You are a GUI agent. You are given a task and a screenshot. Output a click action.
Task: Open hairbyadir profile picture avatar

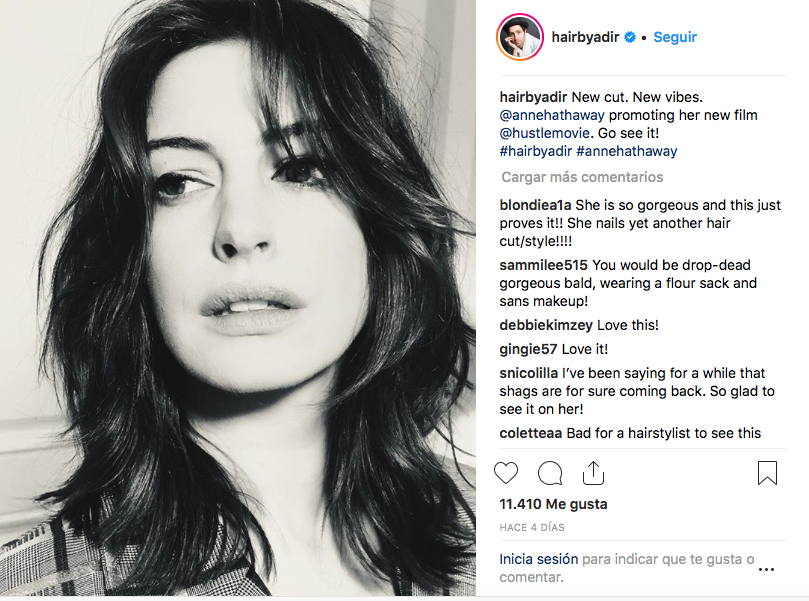coord(519,38)
